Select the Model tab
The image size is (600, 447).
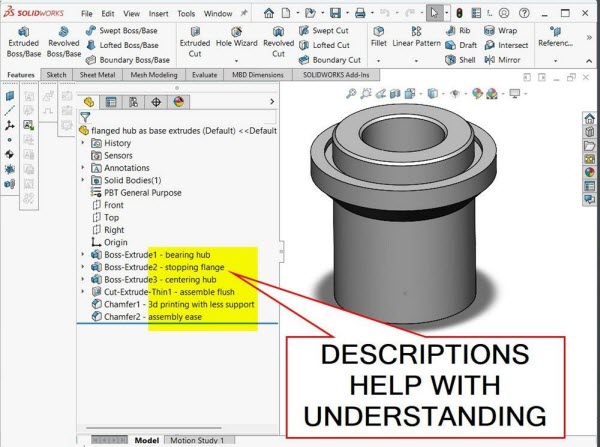[x=147, y=440]
